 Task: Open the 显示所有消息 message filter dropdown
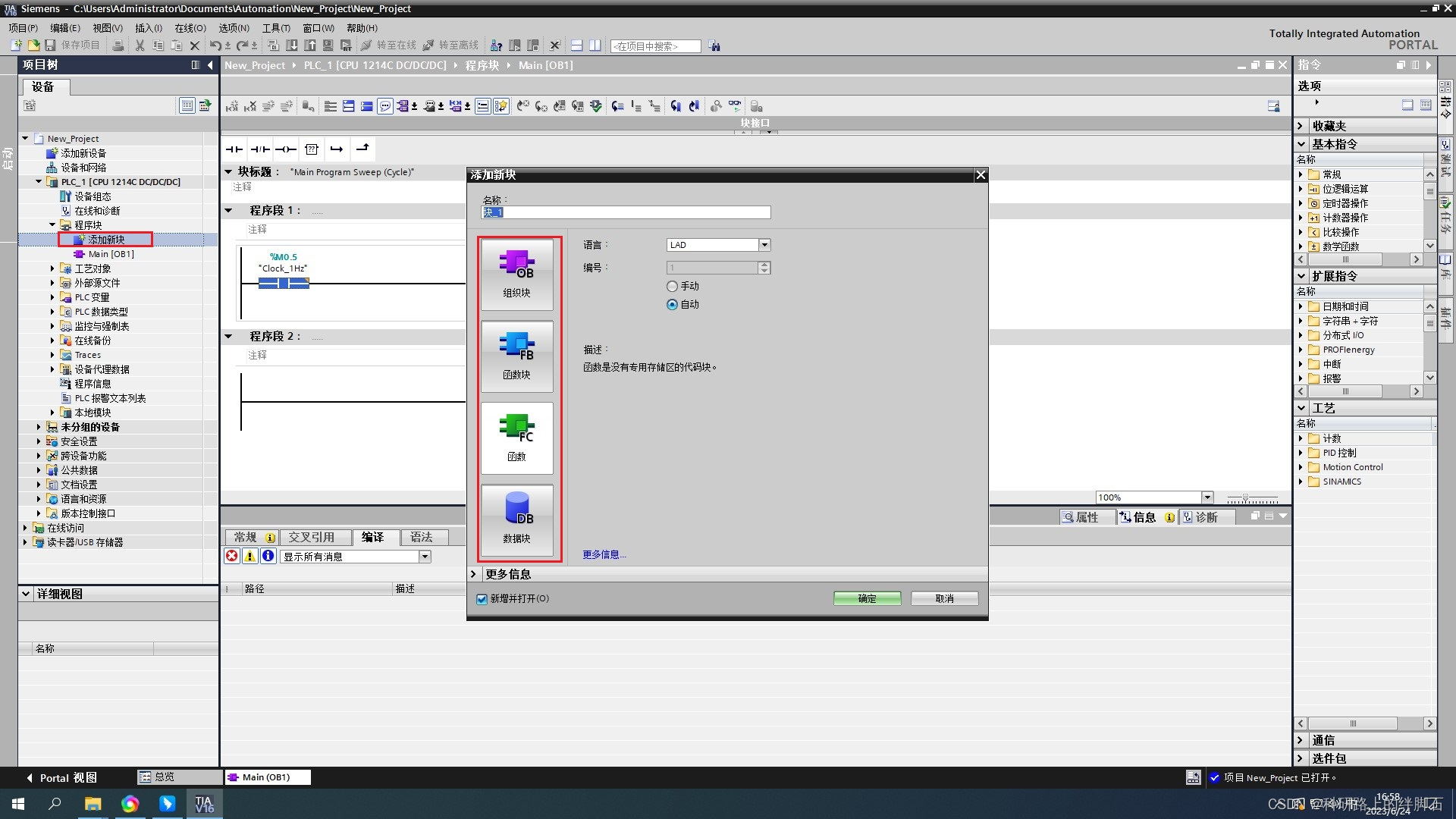[x=425, y=557]
